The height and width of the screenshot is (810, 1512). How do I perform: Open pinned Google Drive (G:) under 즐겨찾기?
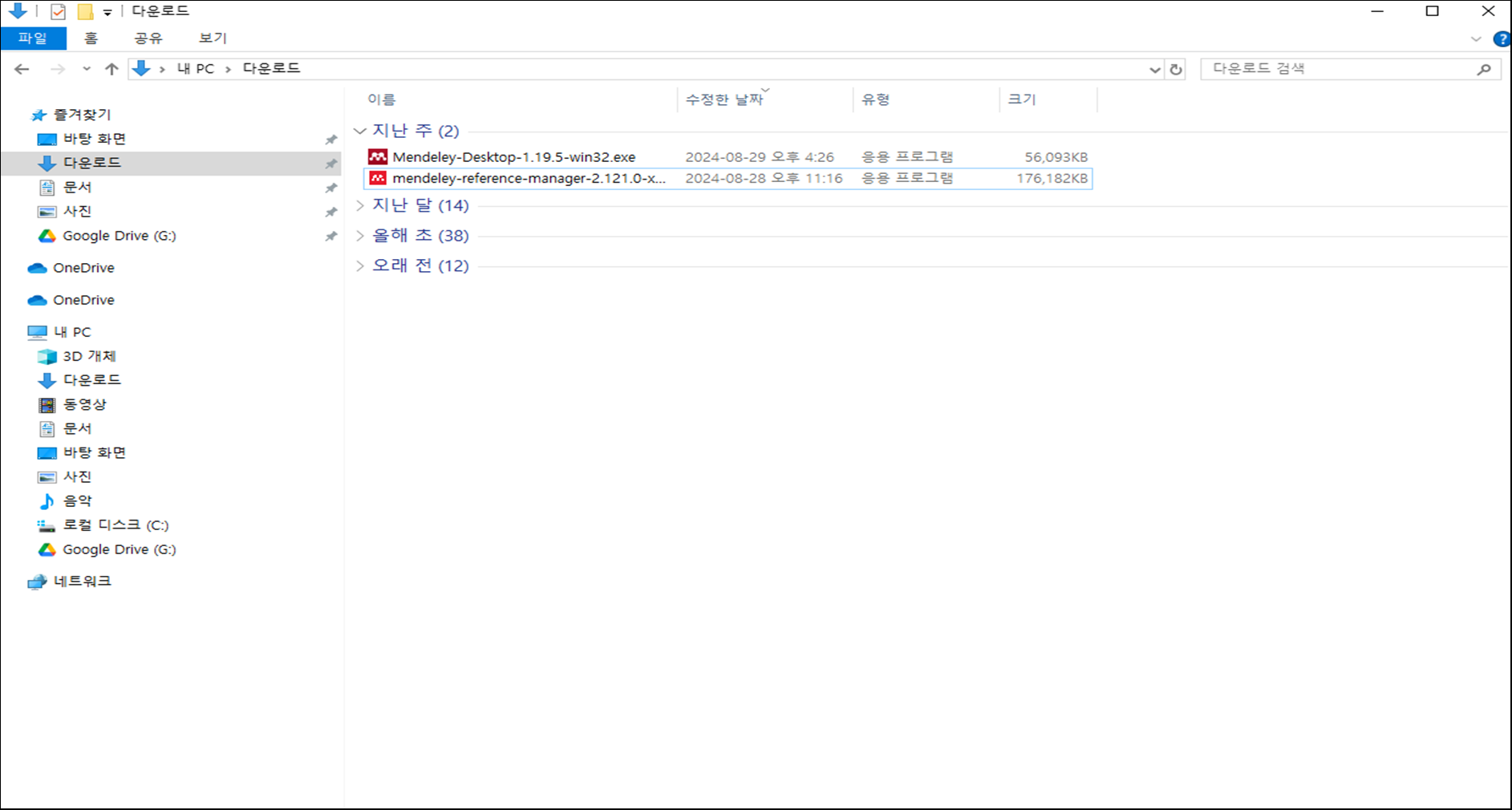tap(119, 236)
